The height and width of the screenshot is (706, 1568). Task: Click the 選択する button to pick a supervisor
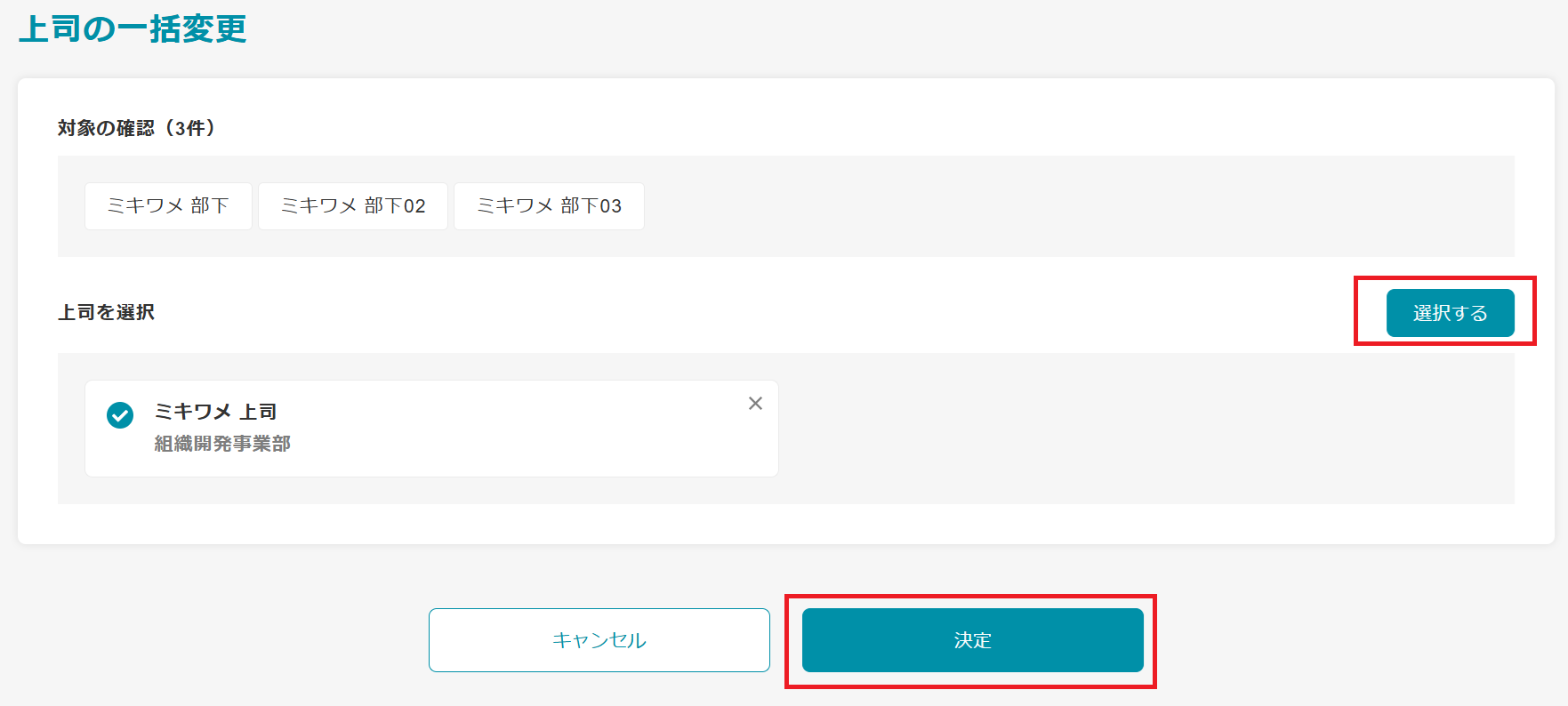click(x=1449, y=313)
